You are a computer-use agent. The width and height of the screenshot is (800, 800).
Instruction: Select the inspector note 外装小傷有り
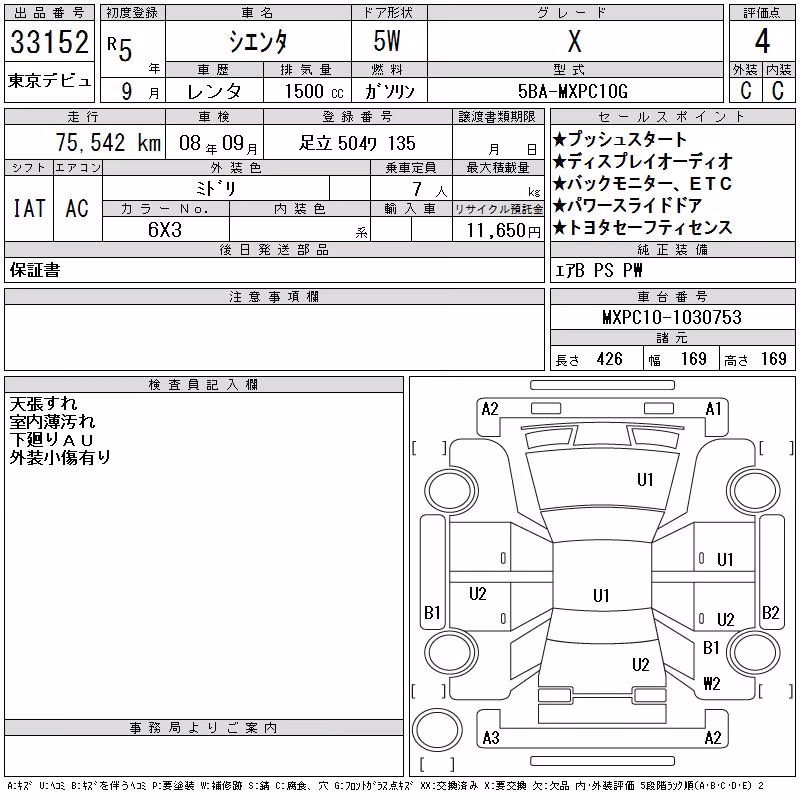60,457
